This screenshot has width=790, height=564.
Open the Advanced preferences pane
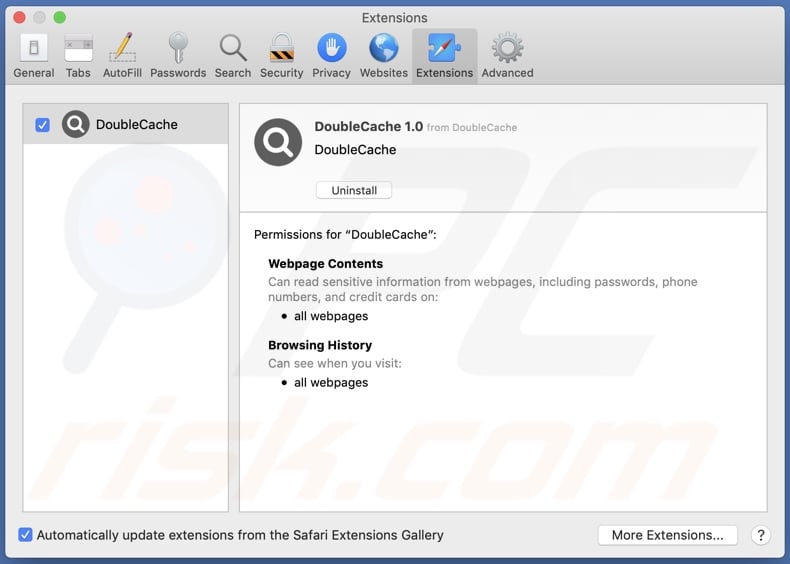click(507, 55)
